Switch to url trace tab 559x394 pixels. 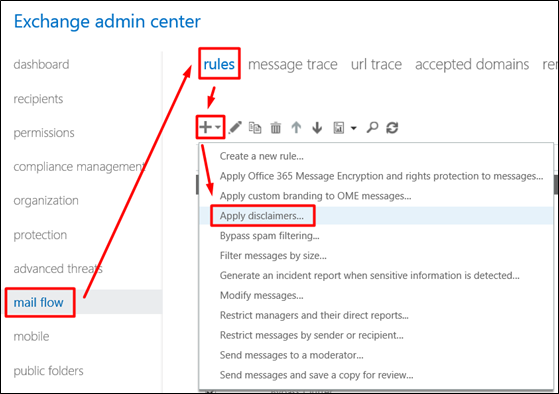click(x=376, y=65)
